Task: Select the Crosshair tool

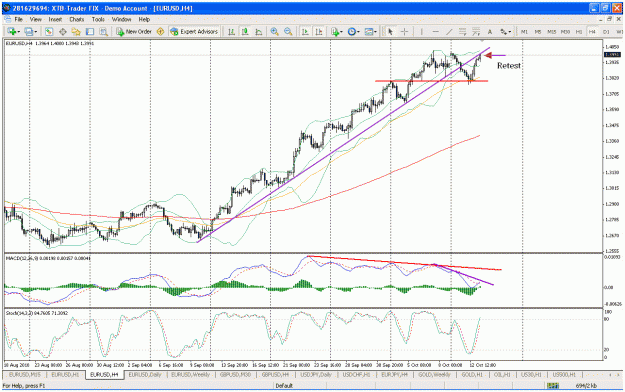Action: click(404, 32)
